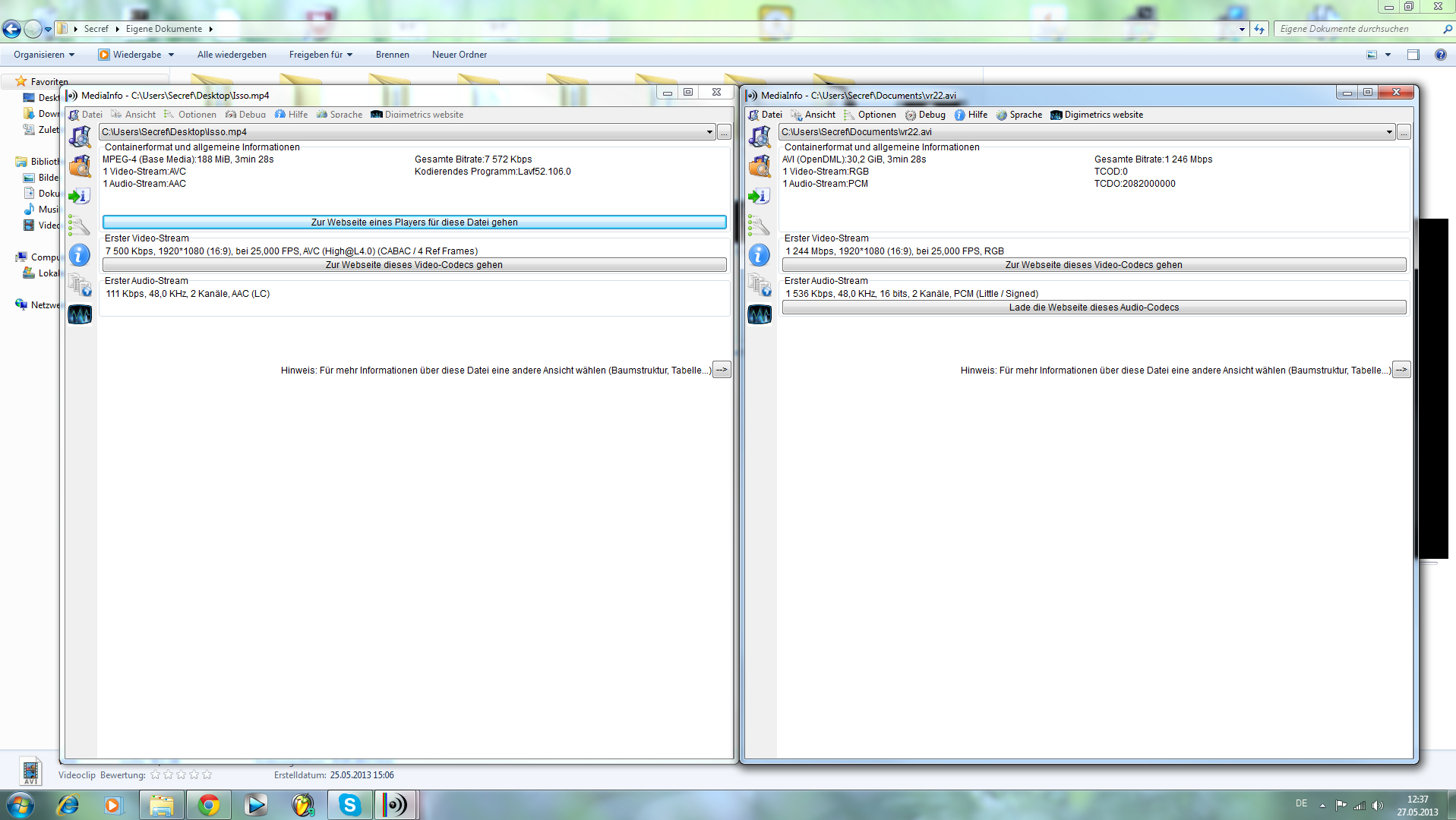
Task: Click the waveform icon in Isso.mp4 sidebar
Action: [80, 314]
